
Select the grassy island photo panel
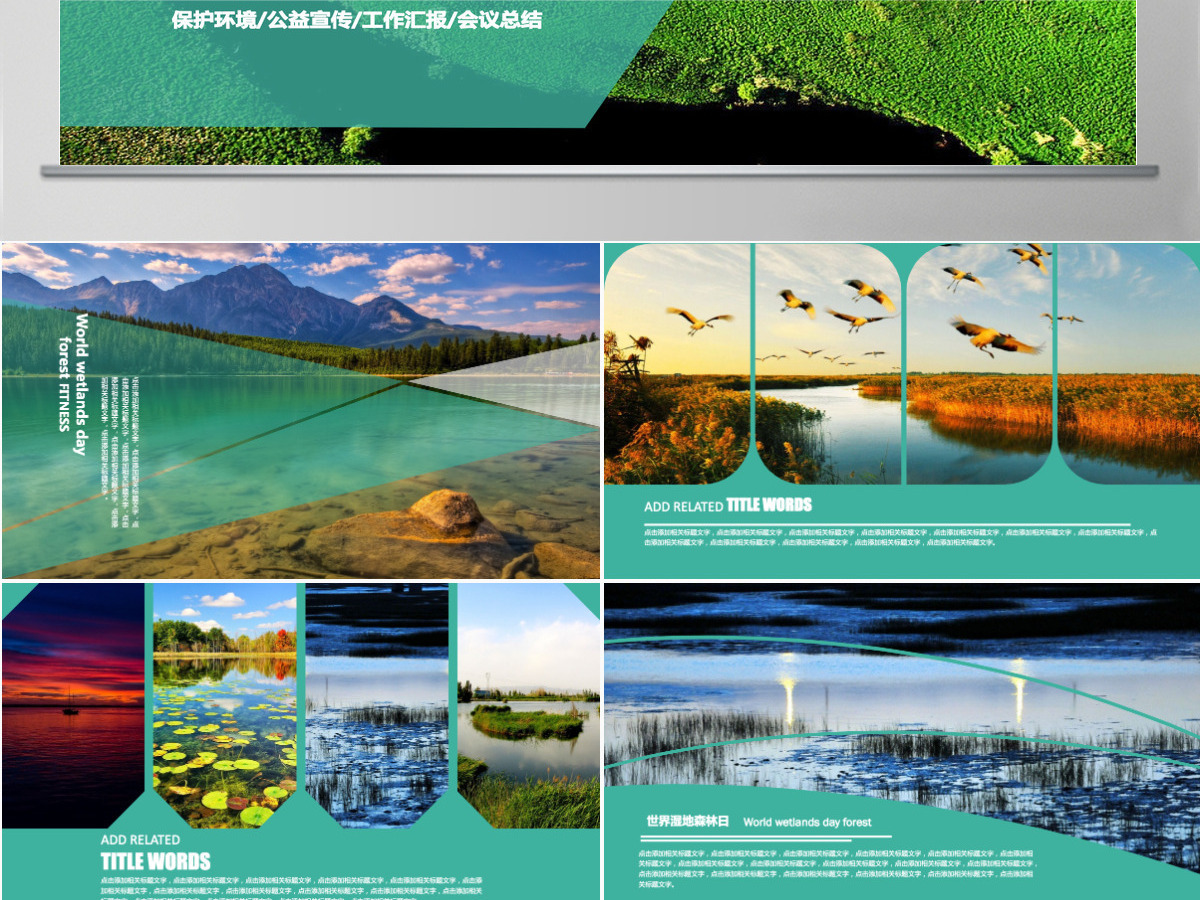click(x=529, y=706)
